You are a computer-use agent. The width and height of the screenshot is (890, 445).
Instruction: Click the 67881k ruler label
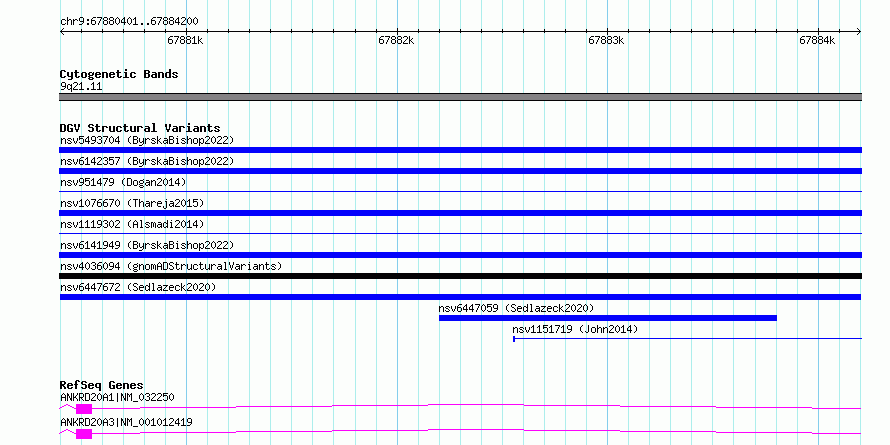pos(186,40)
